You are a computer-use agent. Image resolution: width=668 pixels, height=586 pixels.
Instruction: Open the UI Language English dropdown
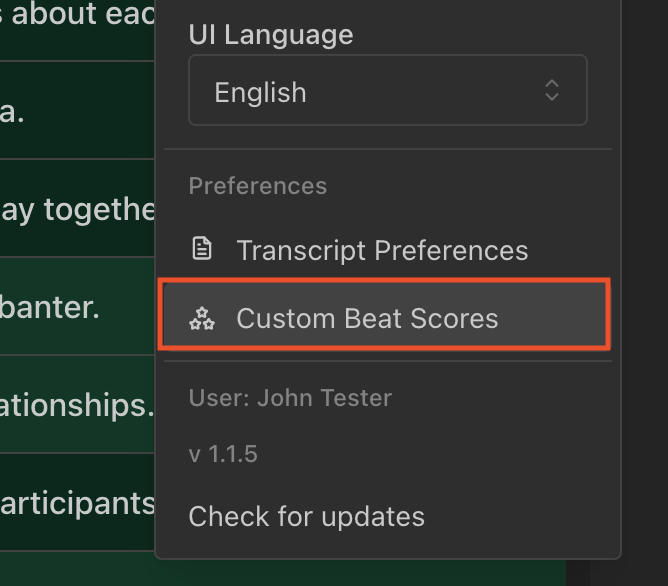pos(388,90)
